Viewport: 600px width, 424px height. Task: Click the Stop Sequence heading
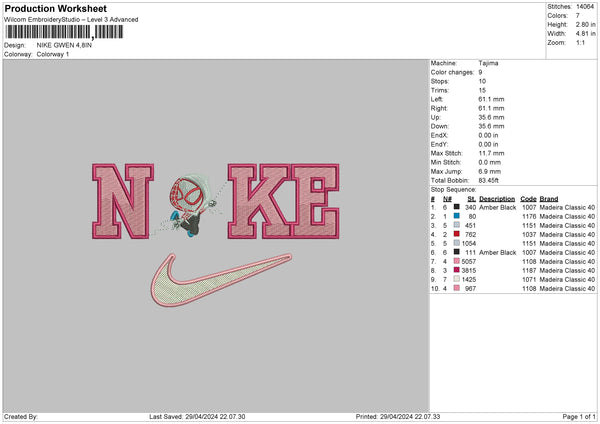[x=453, y=189]
